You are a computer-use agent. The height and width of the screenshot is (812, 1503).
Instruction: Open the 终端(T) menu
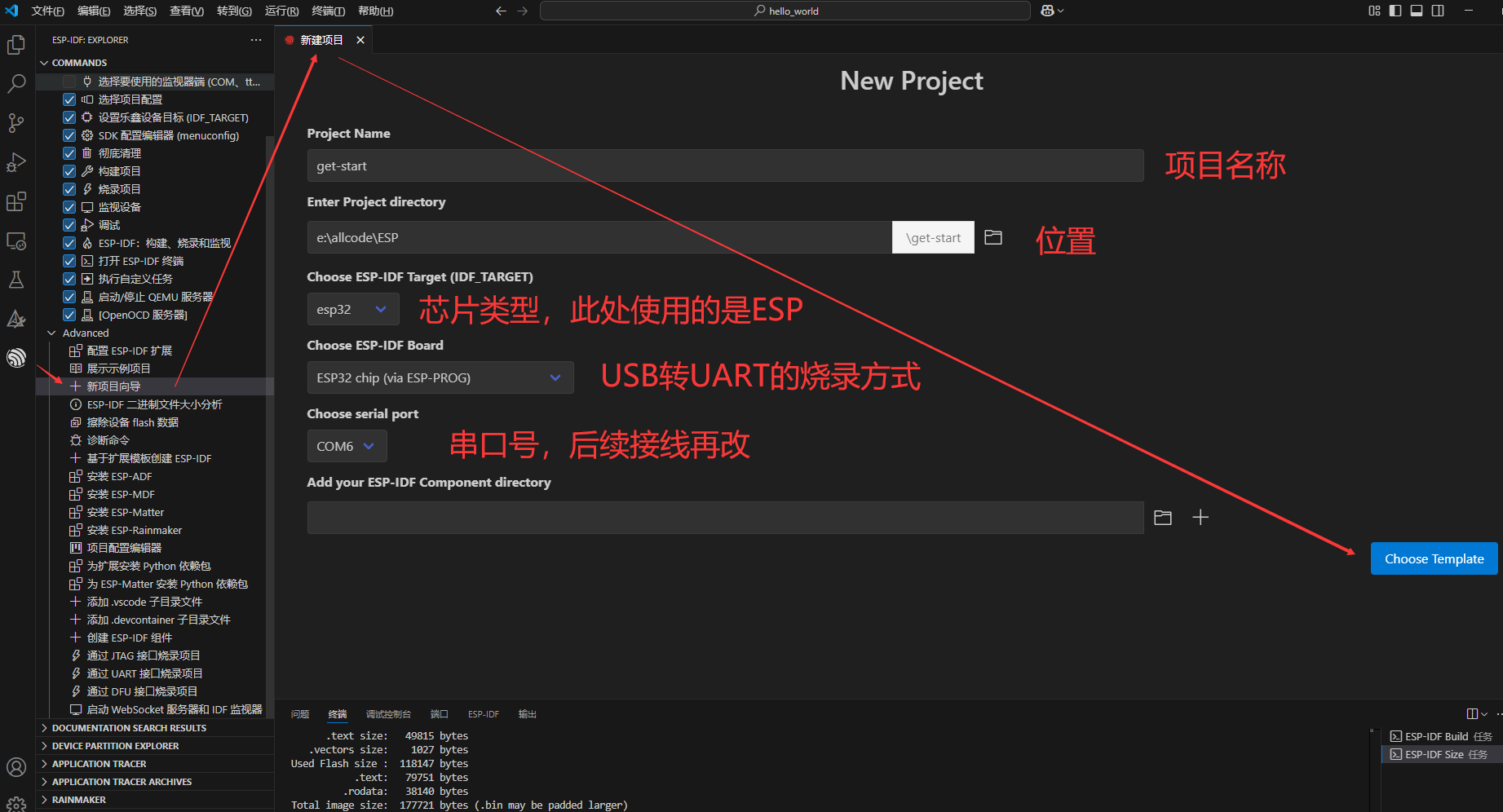point(328,11)
